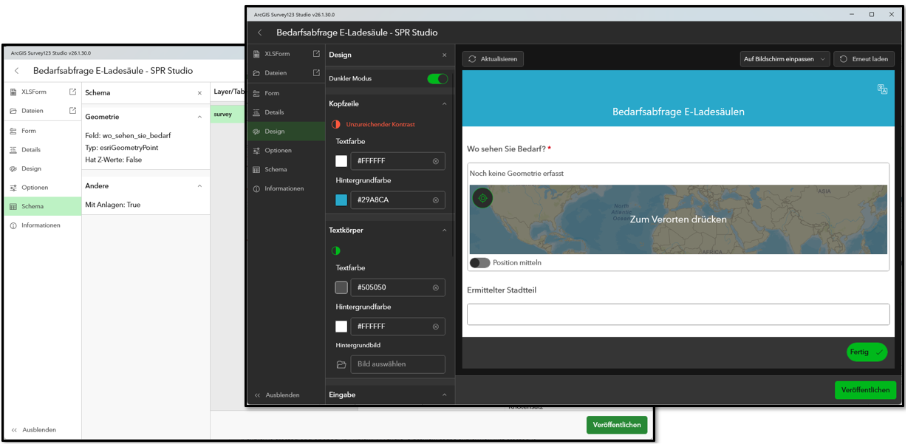The width and height of the screenshot is (906, 444).
Task: Open Schema in dark window sidebar
Action: 287,169
